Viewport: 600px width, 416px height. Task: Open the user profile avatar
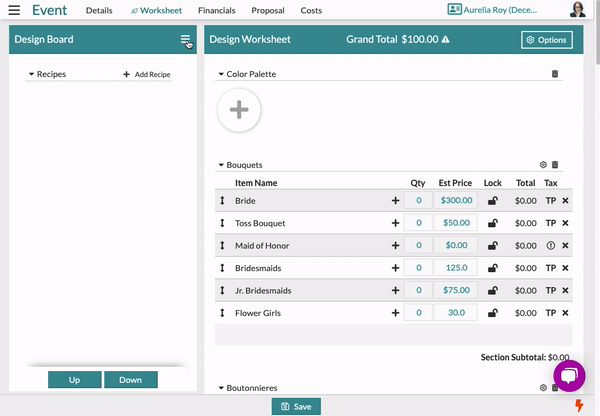tap(577, 10)
